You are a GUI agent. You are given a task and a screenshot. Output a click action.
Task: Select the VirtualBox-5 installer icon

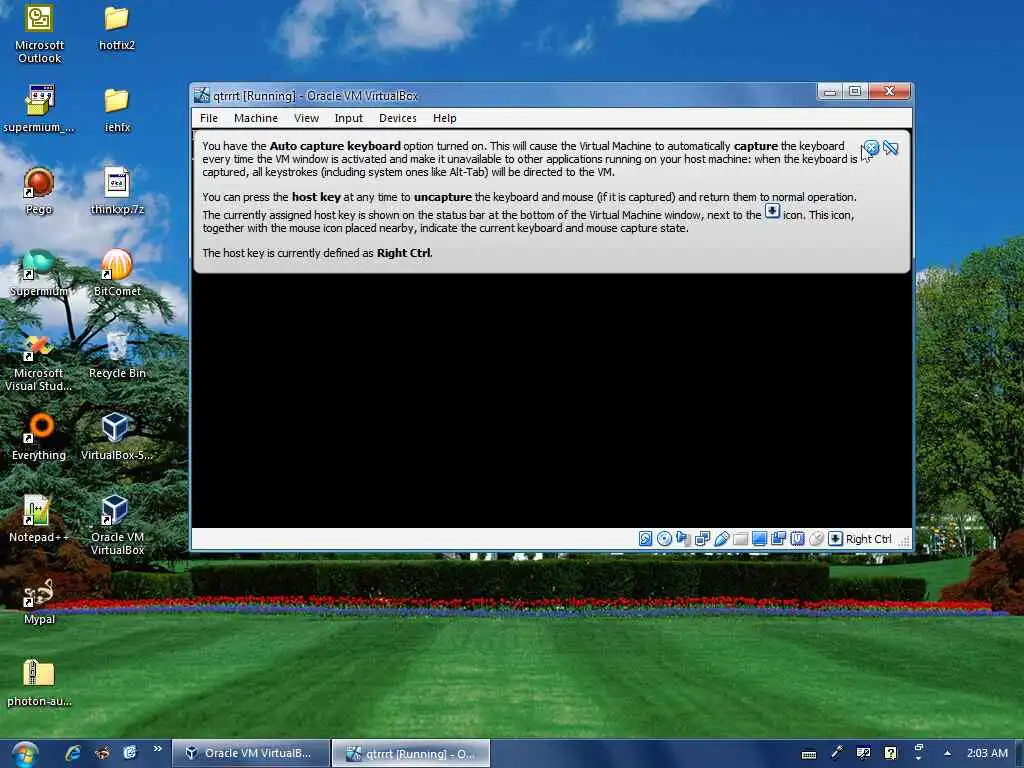pos(117,438)
